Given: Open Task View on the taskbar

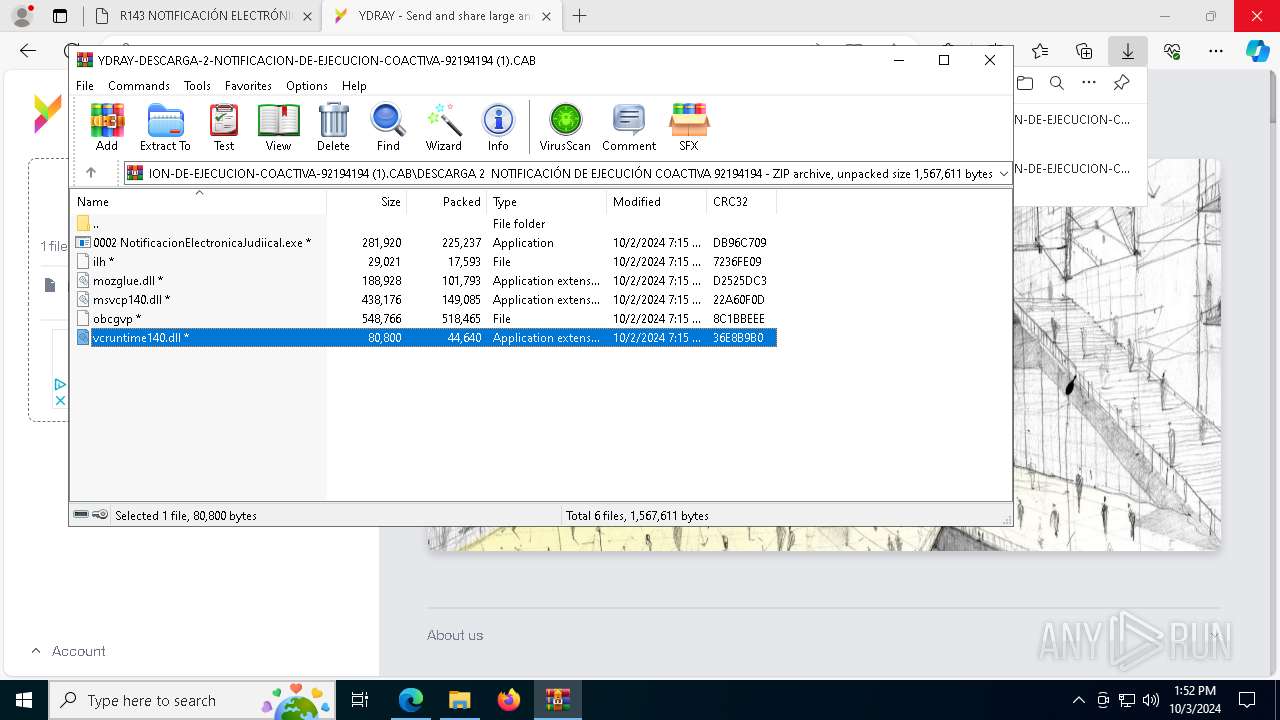Looking at the screenshot, I should tap(361, 700).
